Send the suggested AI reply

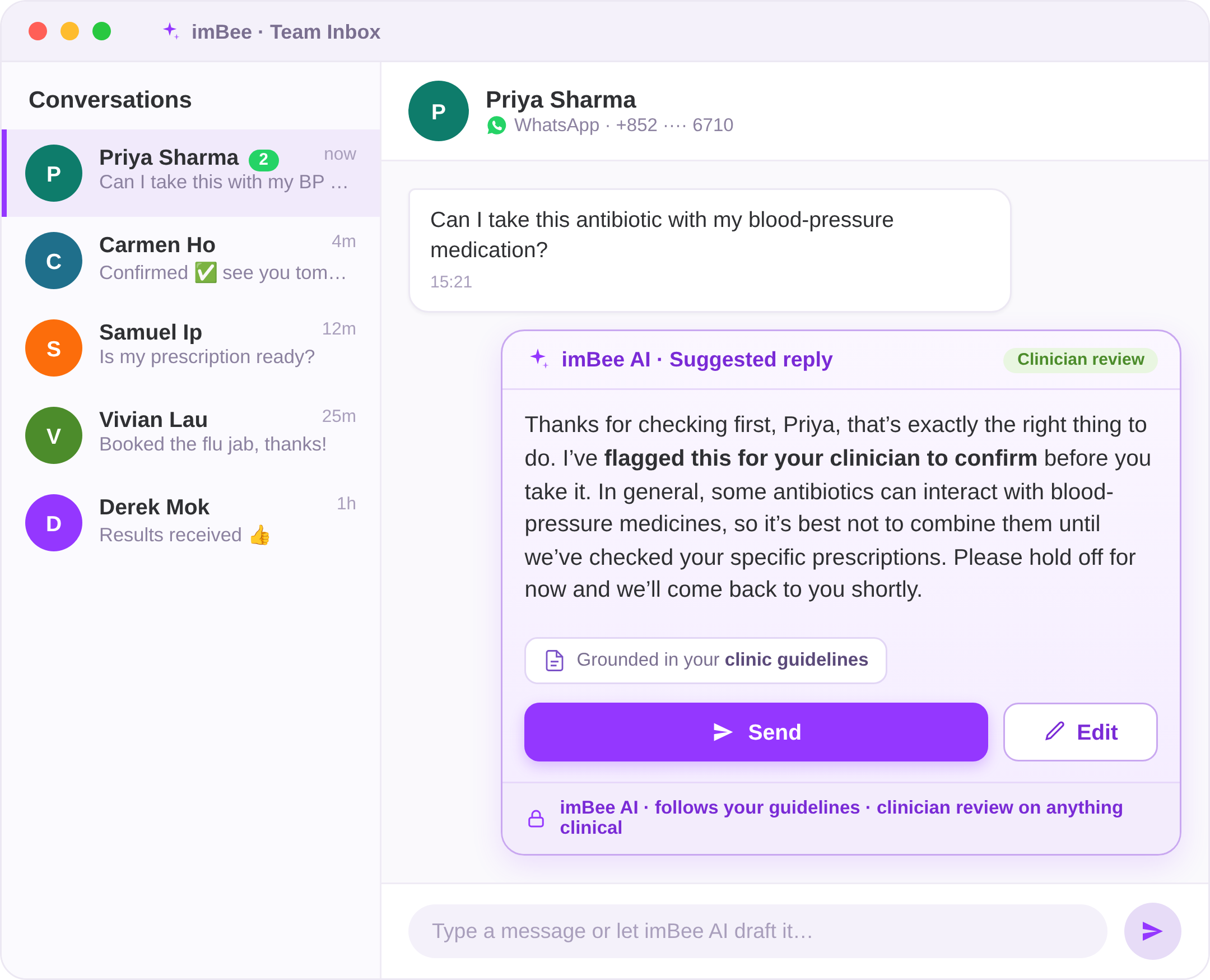point(756,732)
